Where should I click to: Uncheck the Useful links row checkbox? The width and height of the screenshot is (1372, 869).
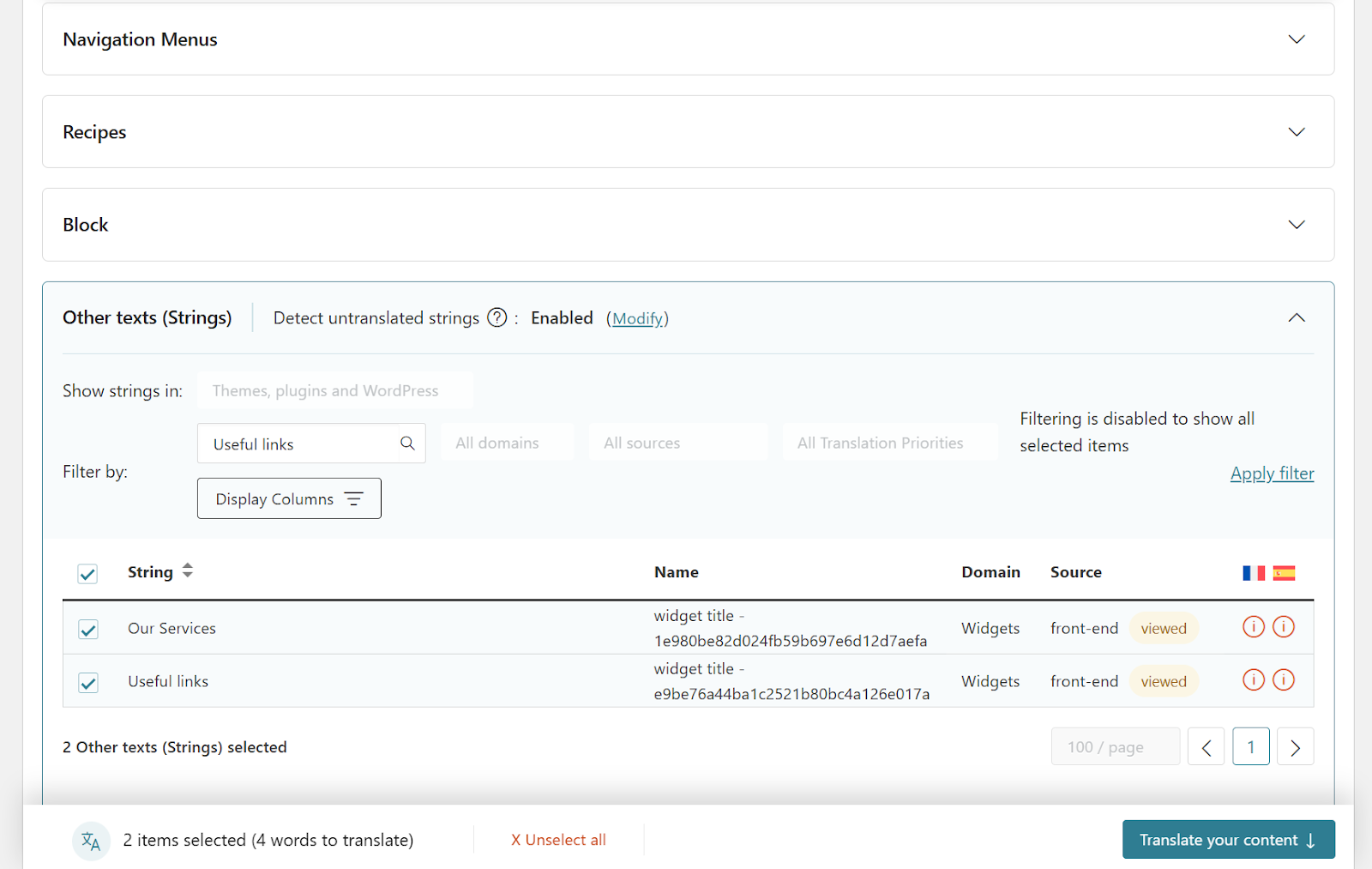87,683
